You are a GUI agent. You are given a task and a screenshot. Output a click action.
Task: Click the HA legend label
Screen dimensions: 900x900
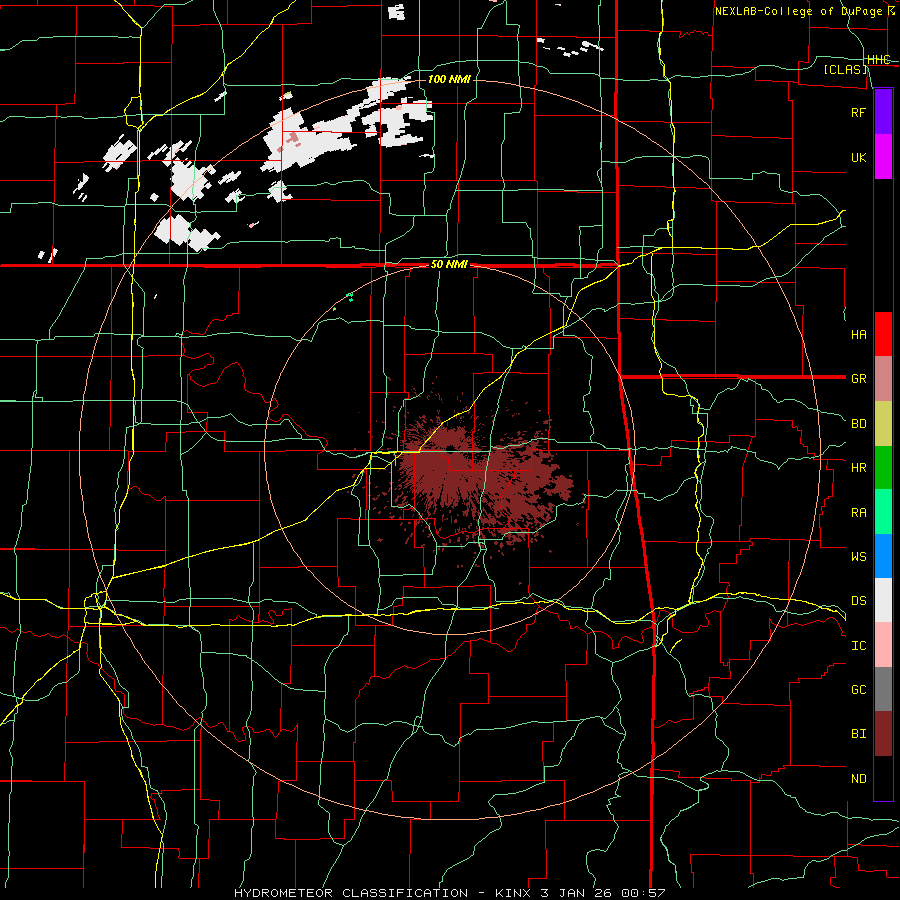pos(858,334)
